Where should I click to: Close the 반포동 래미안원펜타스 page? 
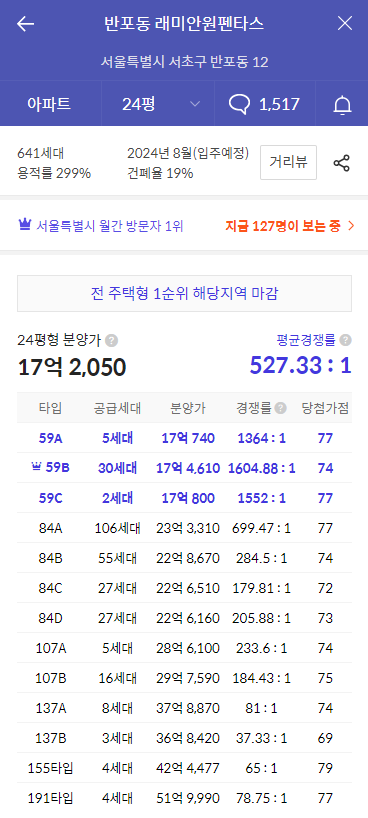click(x=345, y=23)
